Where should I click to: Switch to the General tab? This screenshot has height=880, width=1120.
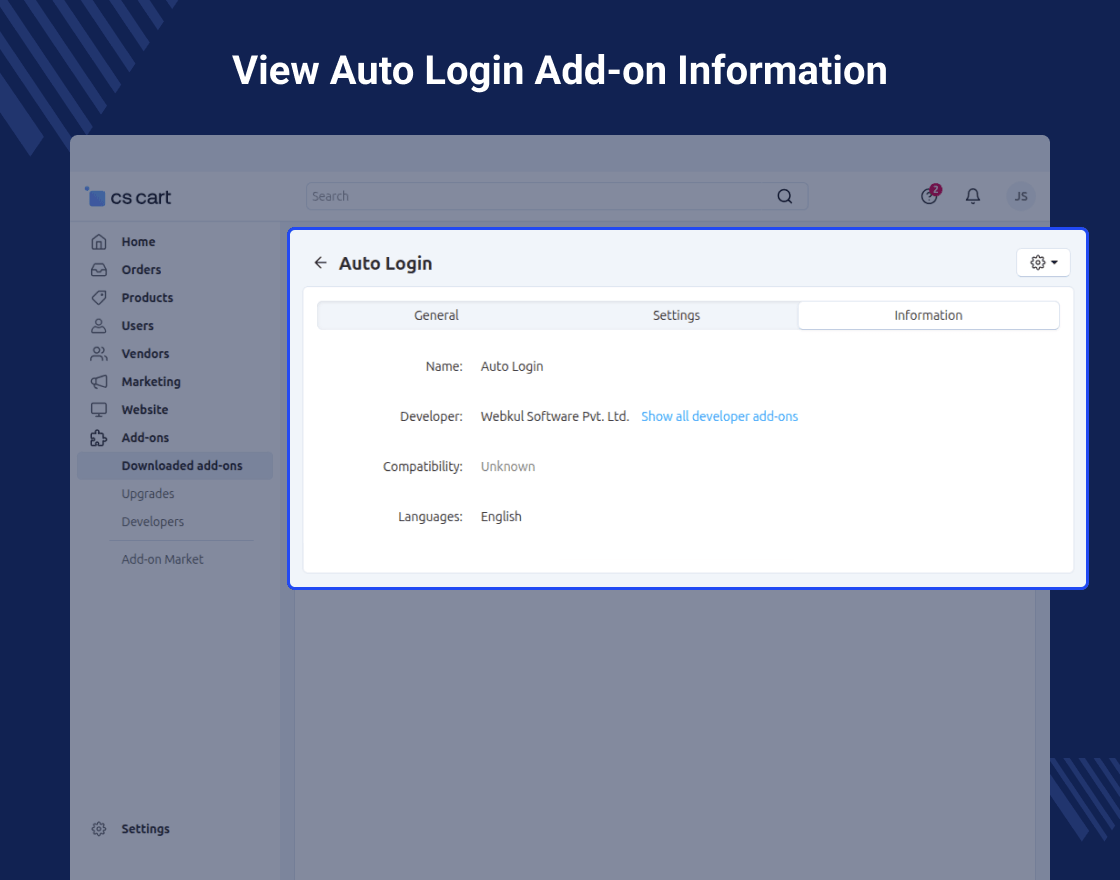436,315
